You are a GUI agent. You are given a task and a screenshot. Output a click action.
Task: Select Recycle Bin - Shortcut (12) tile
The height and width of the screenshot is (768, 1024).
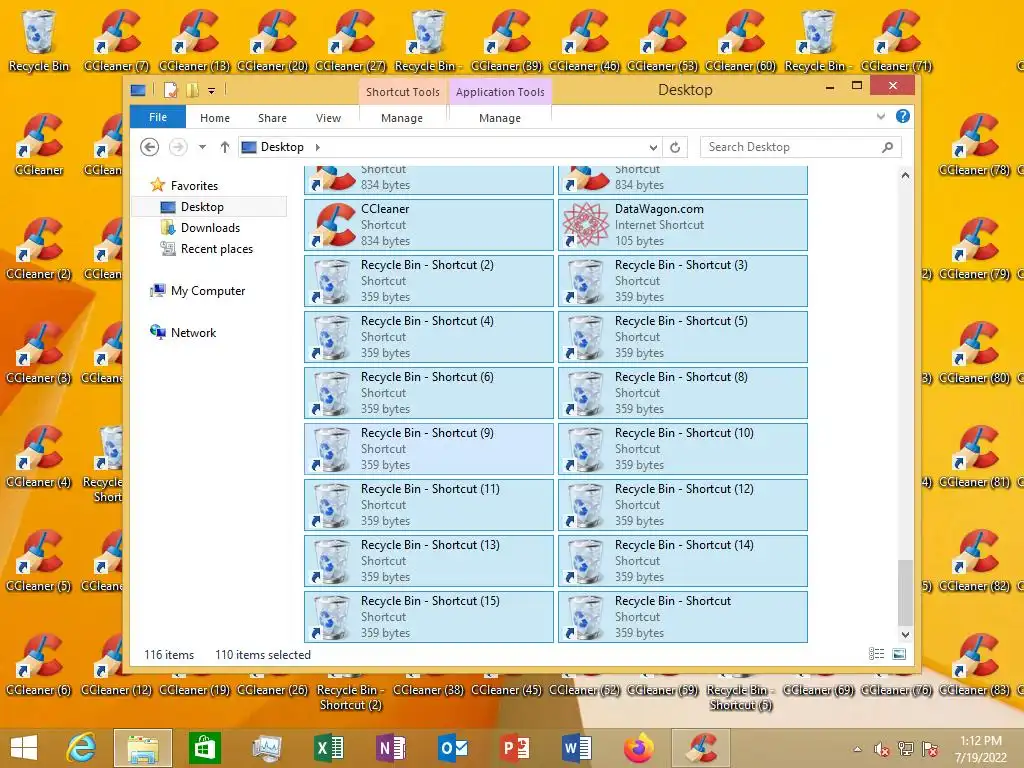(682, 505)
